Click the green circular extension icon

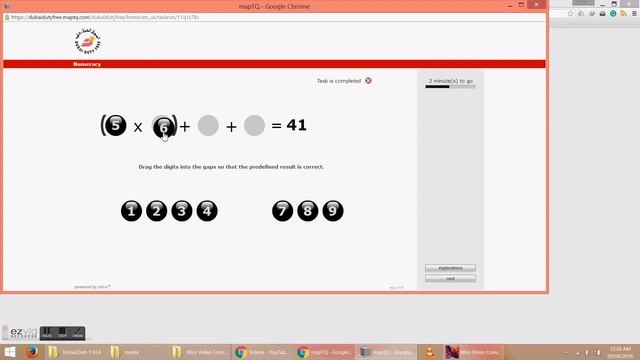(613, 13)
